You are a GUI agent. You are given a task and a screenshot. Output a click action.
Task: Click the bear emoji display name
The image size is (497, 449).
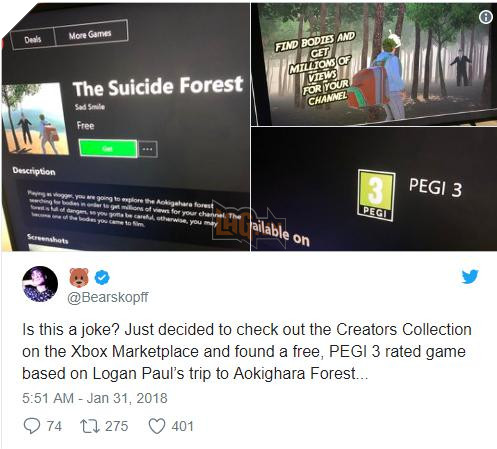coord(79,277)
